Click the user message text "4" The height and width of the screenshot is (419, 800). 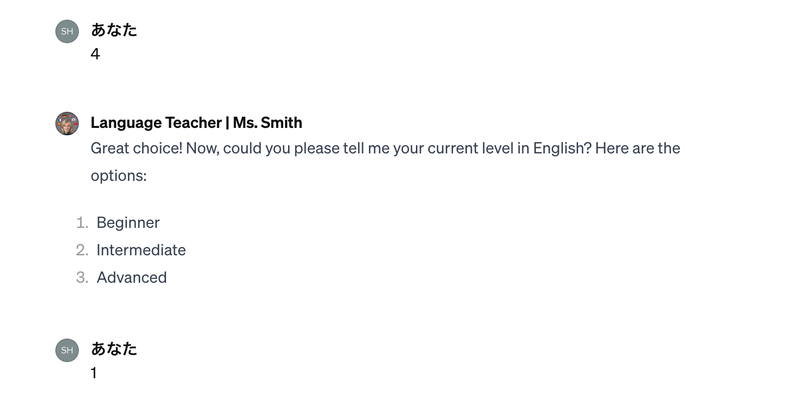point(95,54)
